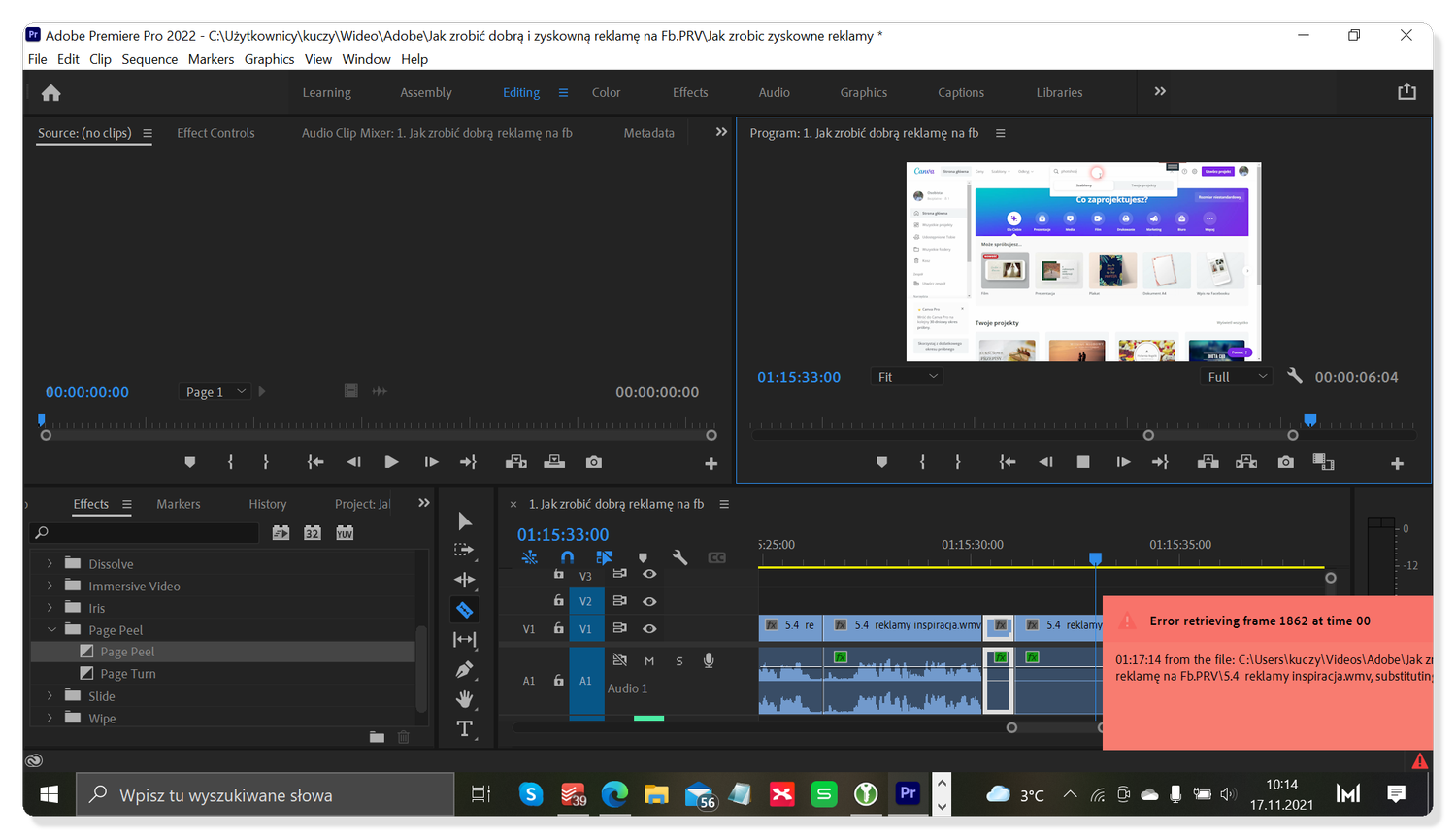The height and width of the screenshot is (839, 1456).
Task: Open the Fit zoom level dropdown
Action: pyautogui.click(x=907, y=376)
